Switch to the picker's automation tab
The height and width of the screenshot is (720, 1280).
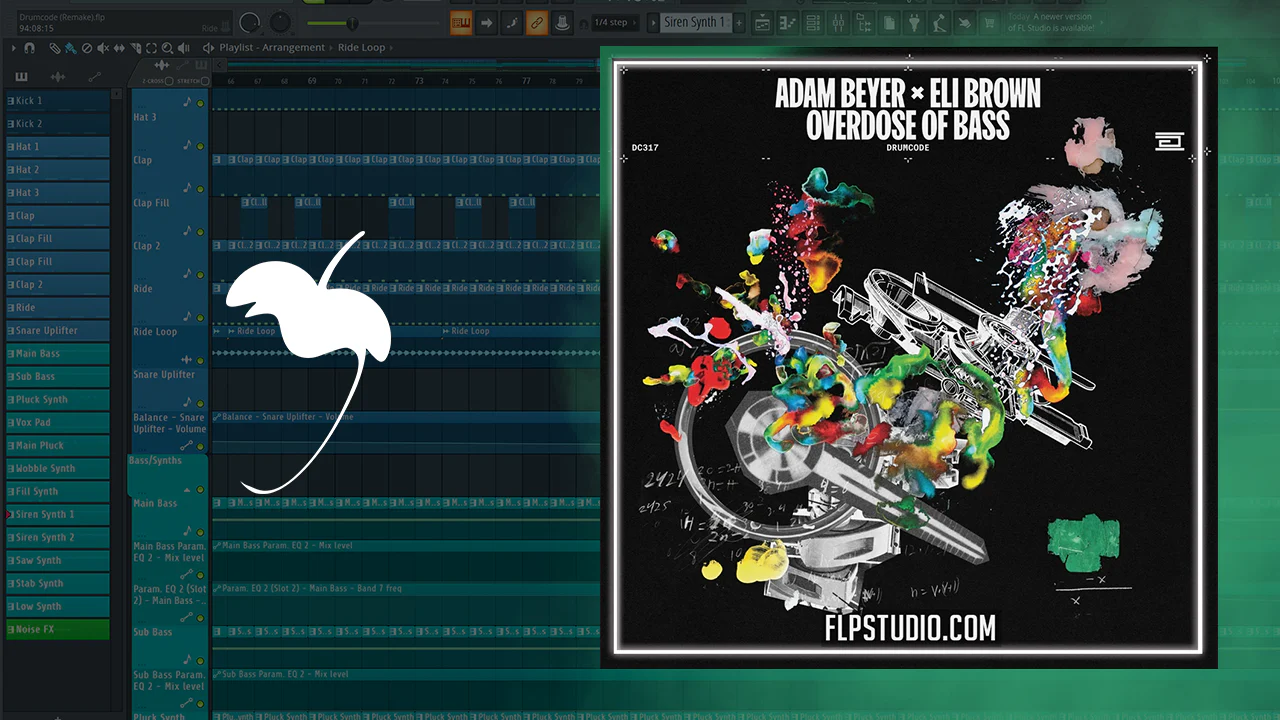(94, 77)
